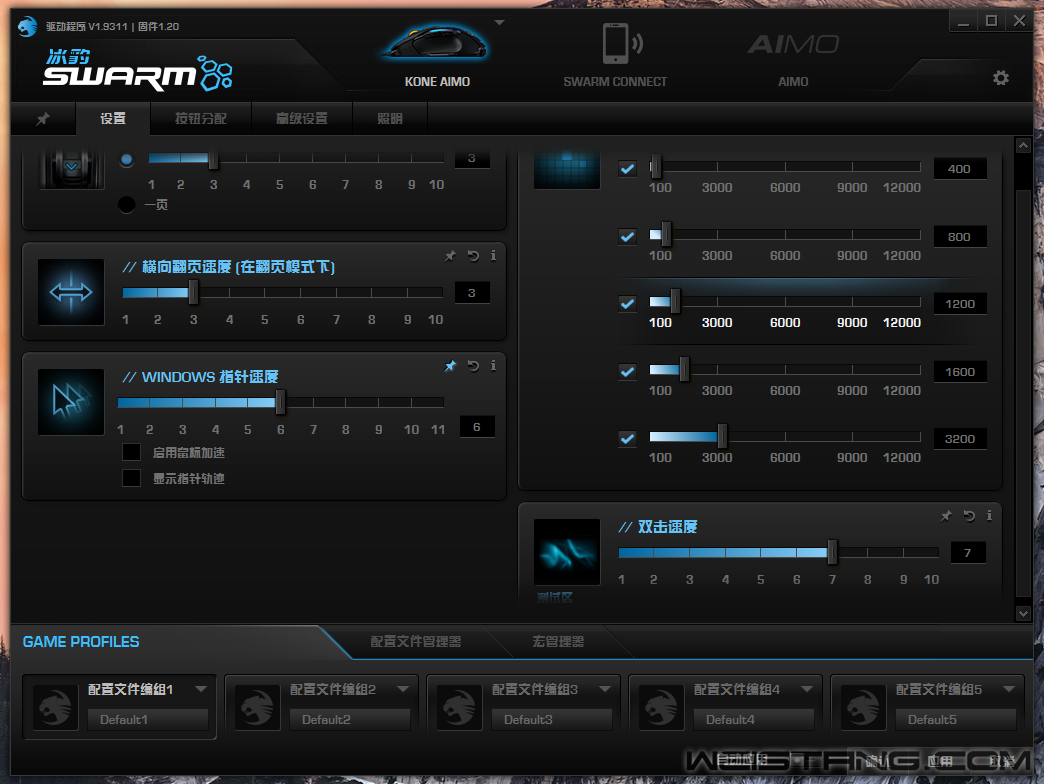Click the Default1 profile name field
The height and width of the screenshot is (784, 1044).
pos(148,719)
